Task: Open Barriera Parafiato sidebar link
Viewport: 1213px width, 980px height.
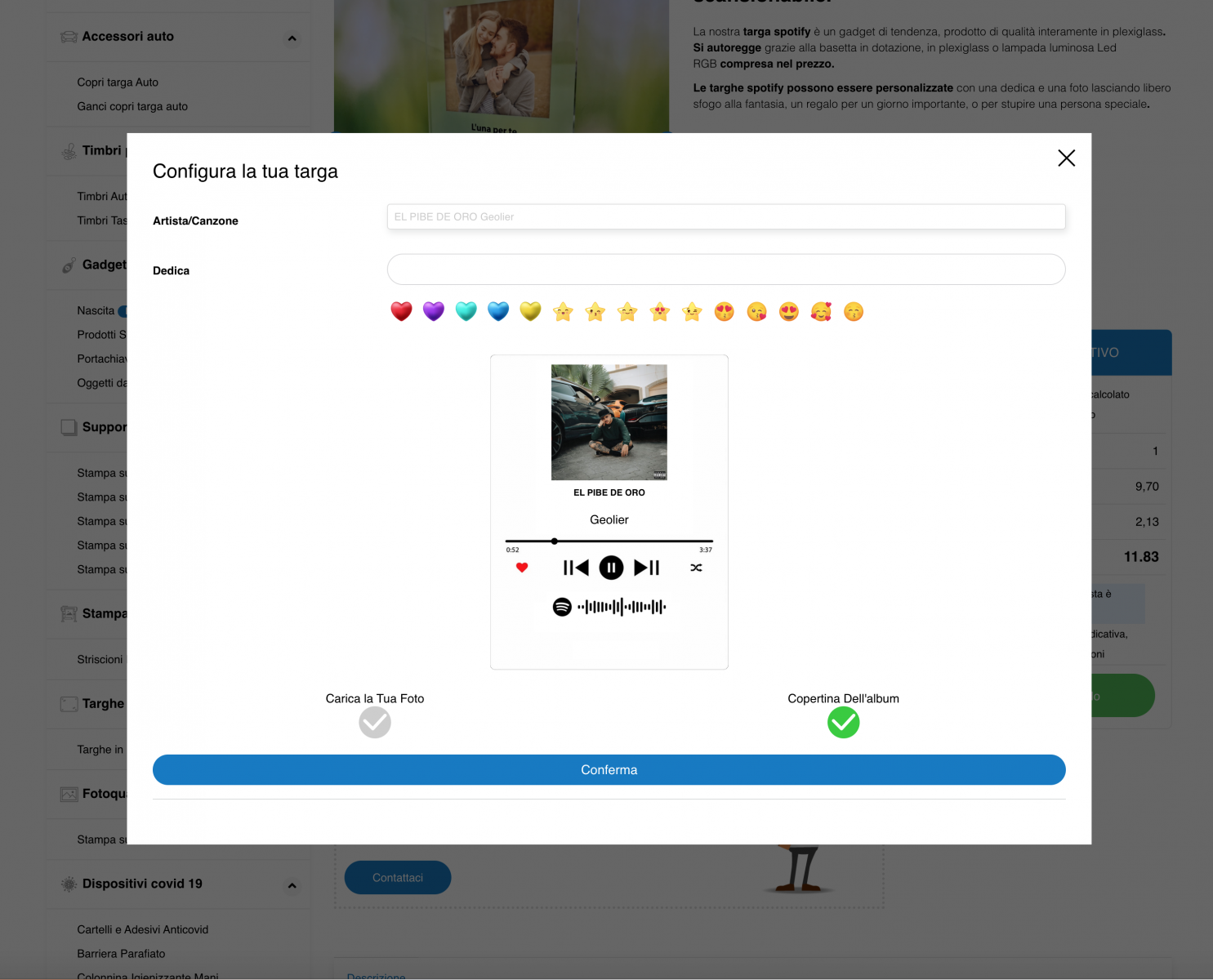Action: [x=121, y=954]
